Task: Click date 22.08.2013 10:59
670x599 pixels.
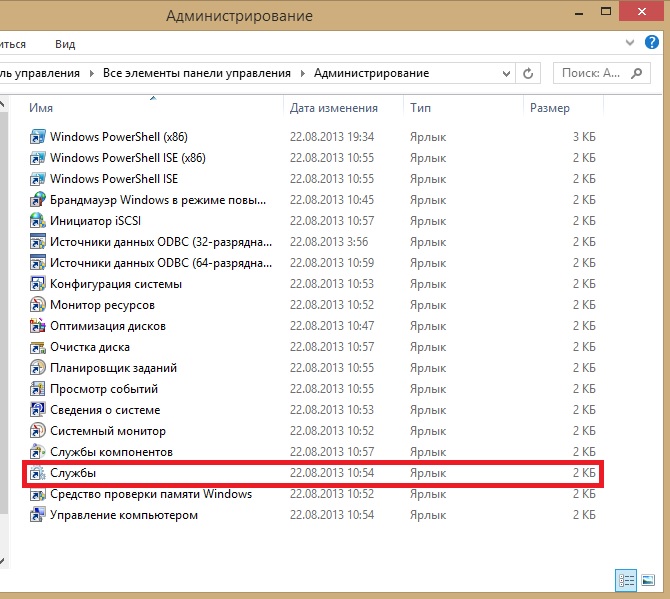Action: tap(332, 263)
